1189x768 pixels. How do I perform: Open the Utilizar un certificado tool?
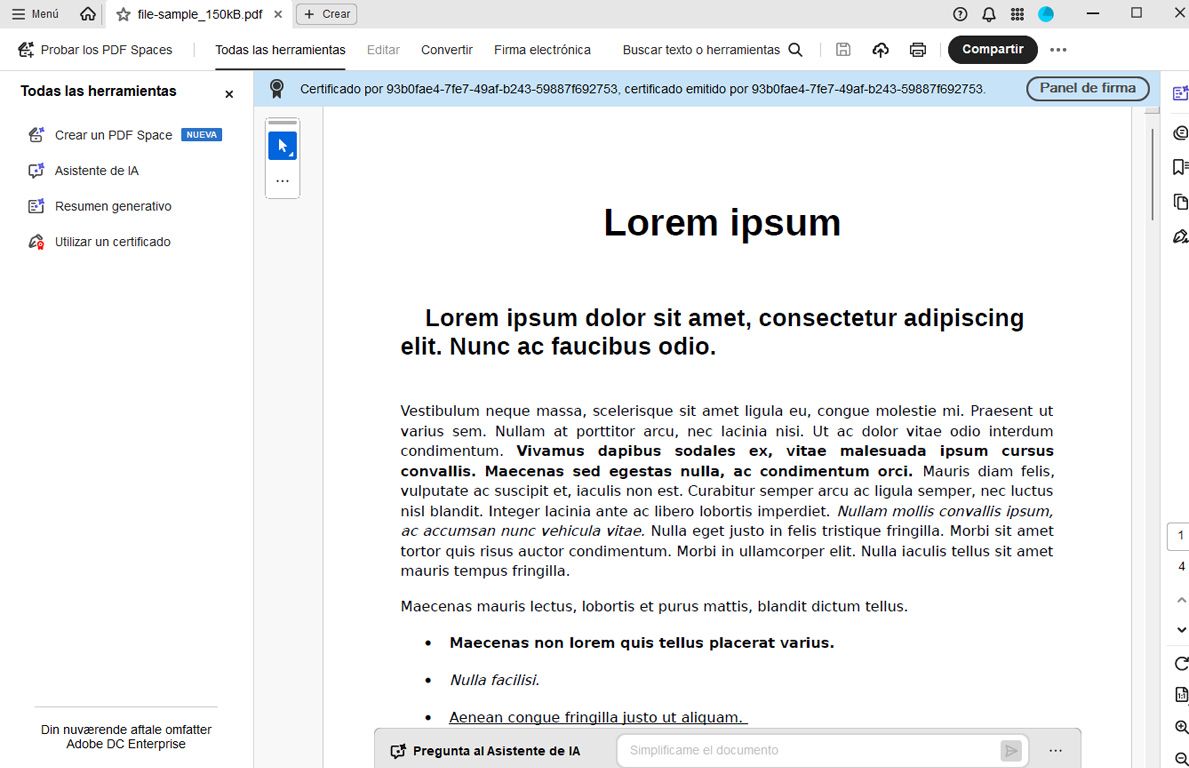tap(112, 241)
